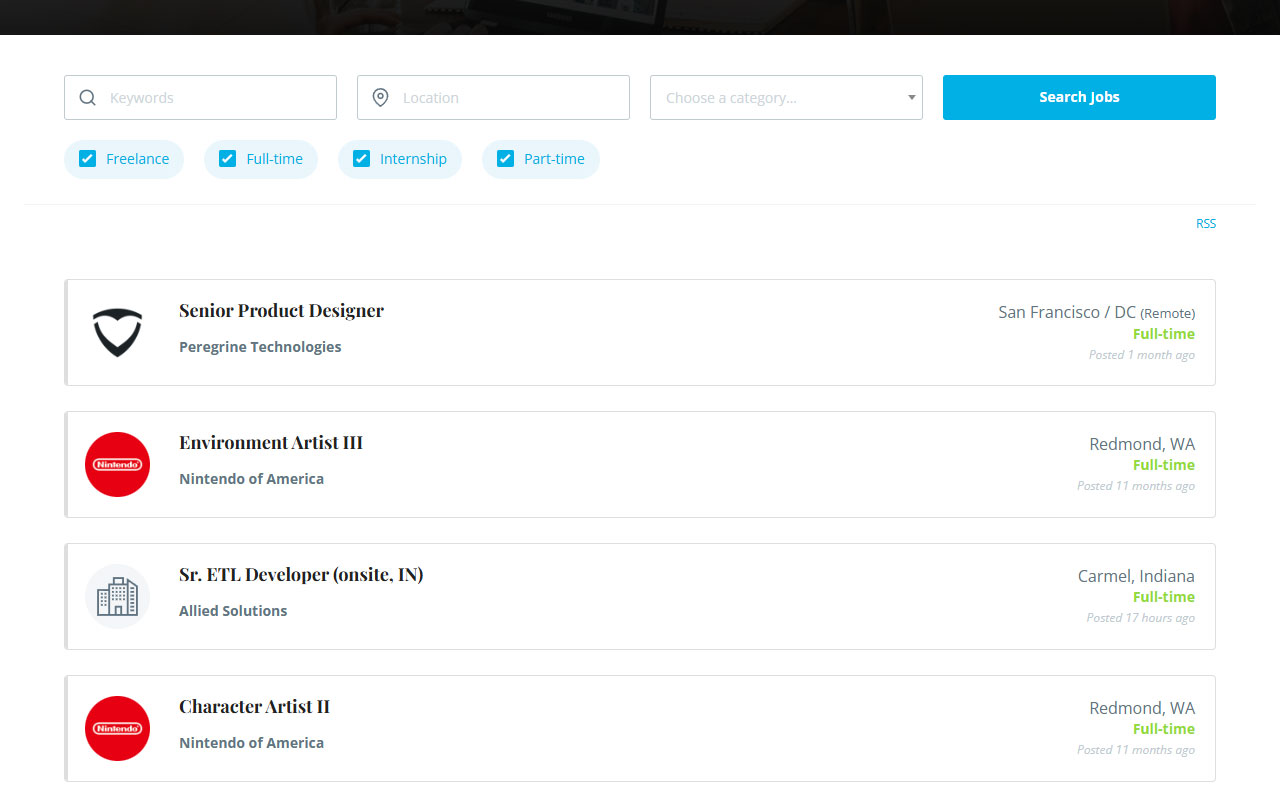Click Posted 11 months ago on Environment Artist row
Screen dimensions: 1280x800
(1136, 486)
